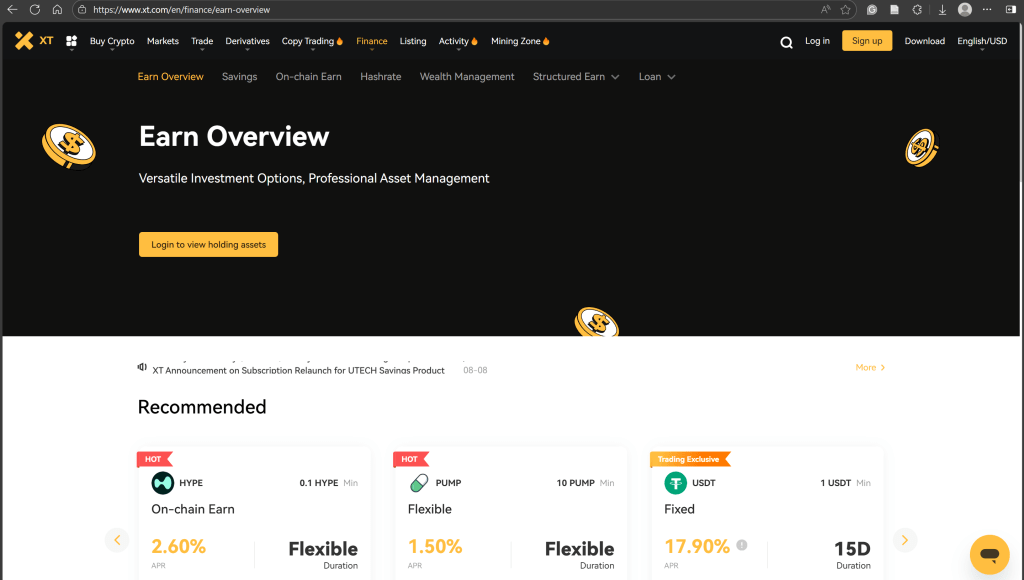Click the XT logo in the header
This screenshot has width=1024, height=580.
click(34, 41)
